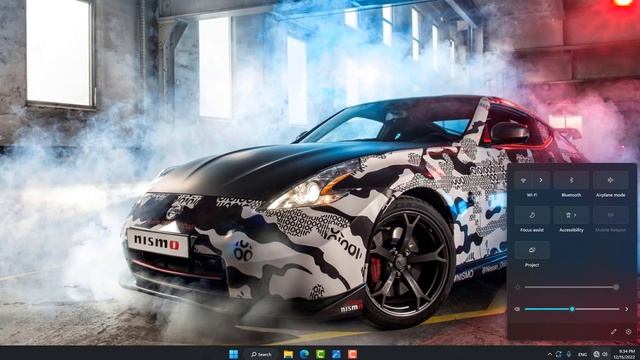
Task: Mute sound via speaker icon beside volume slider
Action: (517, 309)
